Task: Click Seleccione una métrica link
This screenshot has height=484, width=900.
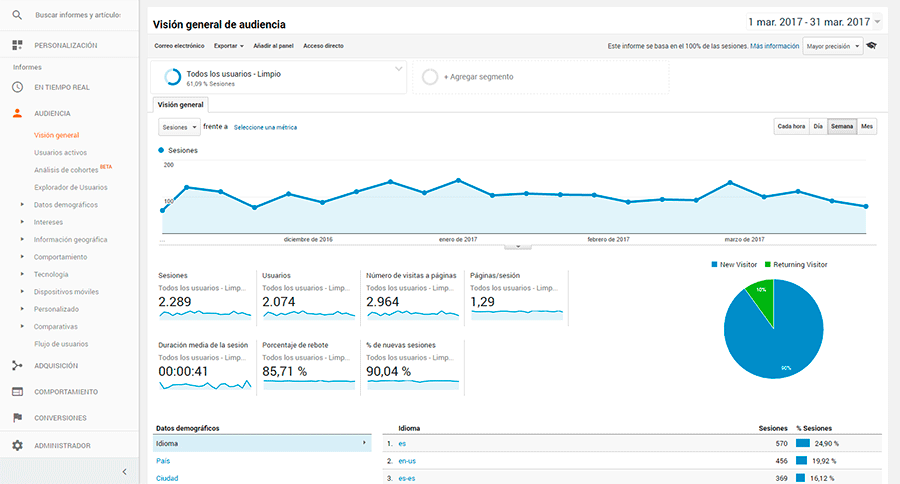Action: click(265, 127)
